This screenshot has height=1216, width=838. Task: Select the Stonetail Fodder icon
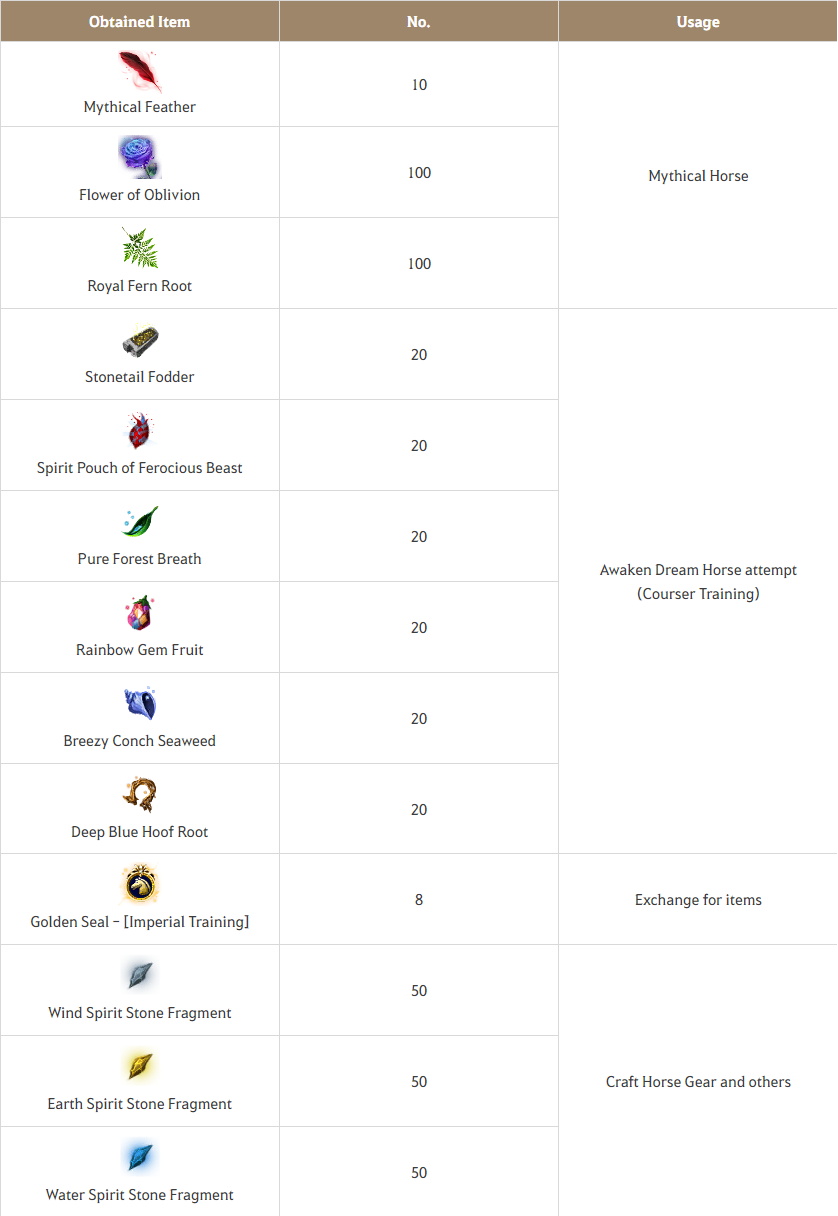(140, 341)
